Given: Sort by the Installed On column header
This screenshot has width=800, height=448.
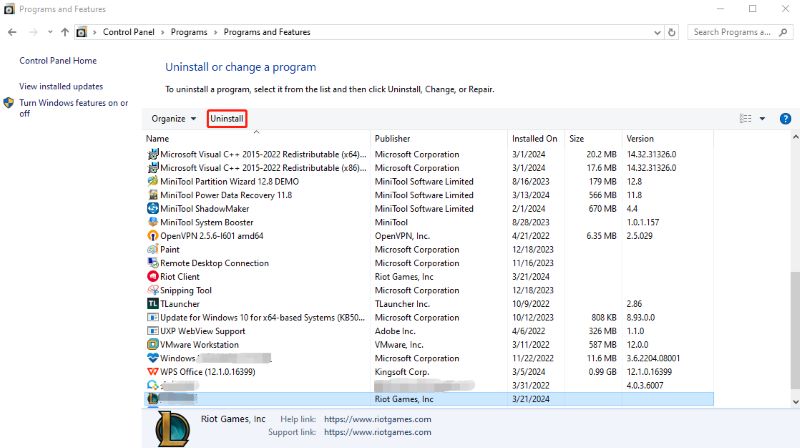Looking at the screenshot, I should (x=534, y=138).
